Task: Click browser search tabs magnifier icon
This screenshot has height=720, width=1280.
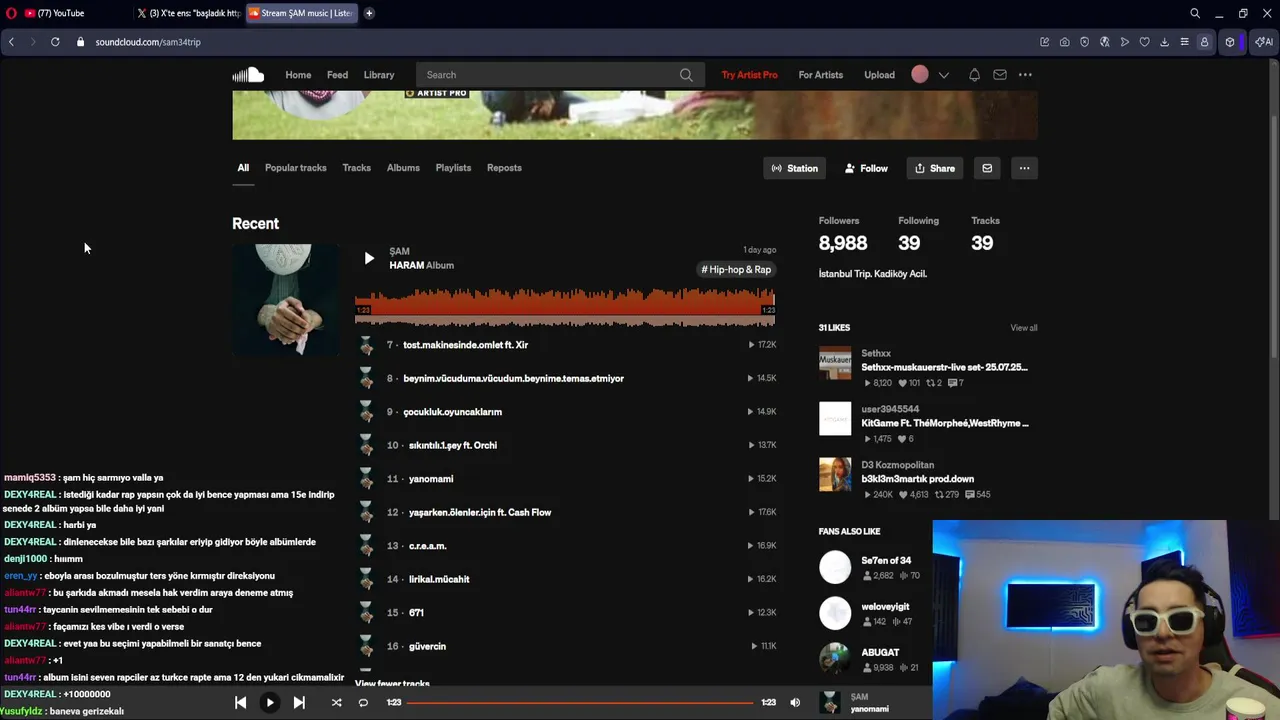Action: pos(1195,13)
